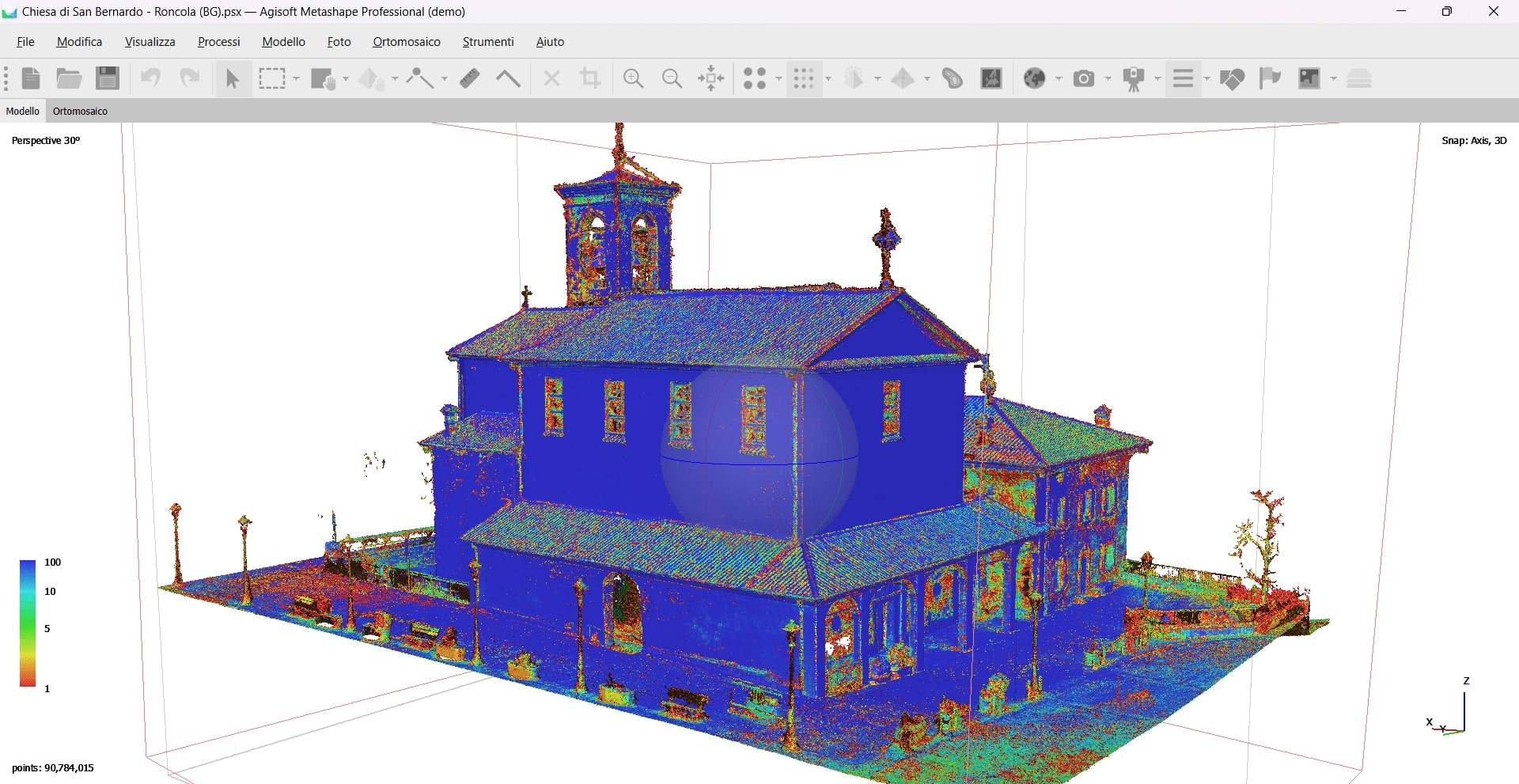Screen dimensions: 1519x784
Task: Click the Perspective 30° view label
Action: pyautogui.click(x=46, y=141)
